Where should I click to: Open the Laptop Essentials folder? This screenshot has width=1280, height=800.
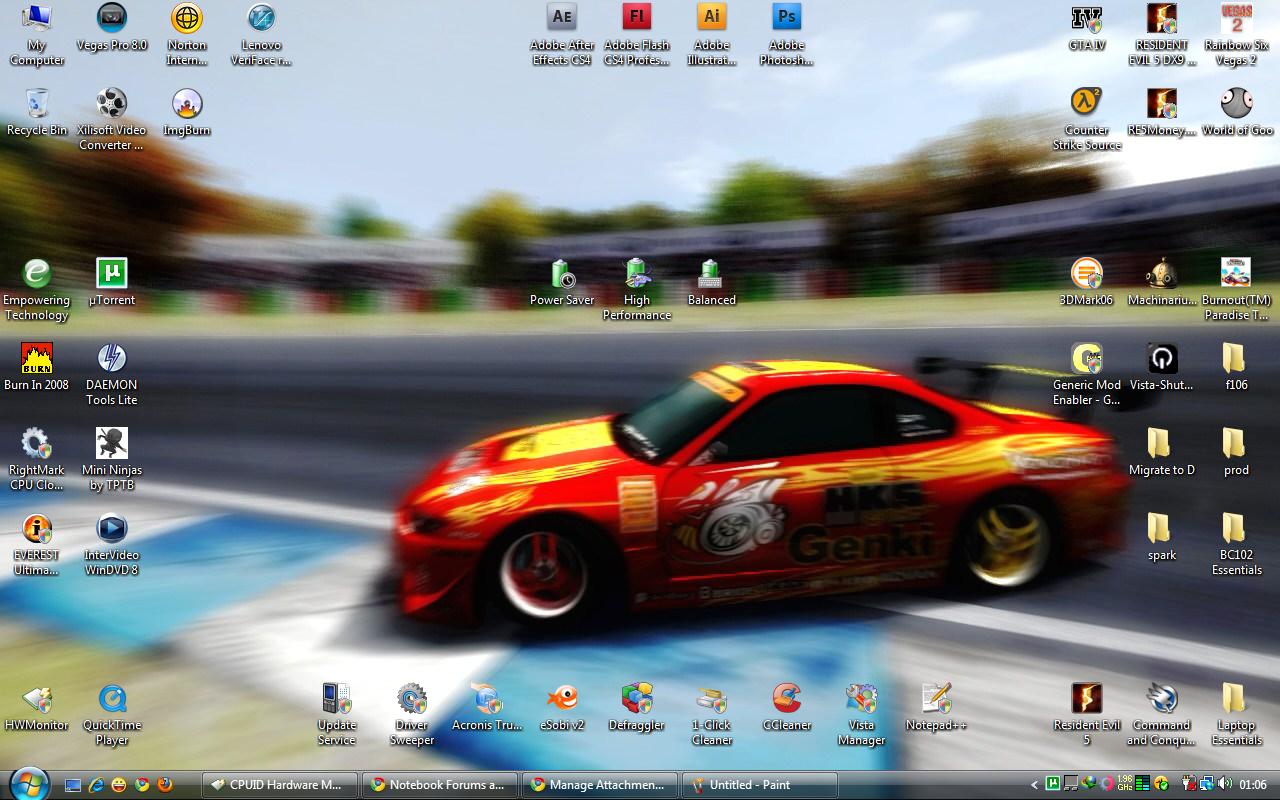[1237, 714]
